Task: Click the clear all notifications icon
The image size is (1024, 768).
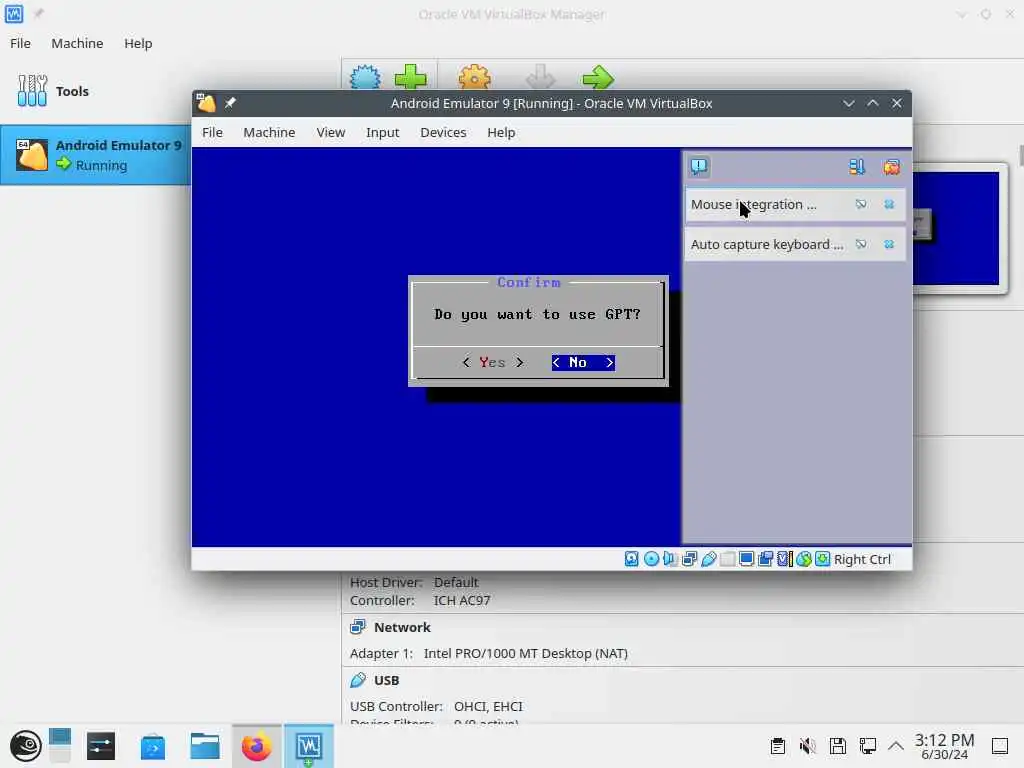Action: point(891,167)
